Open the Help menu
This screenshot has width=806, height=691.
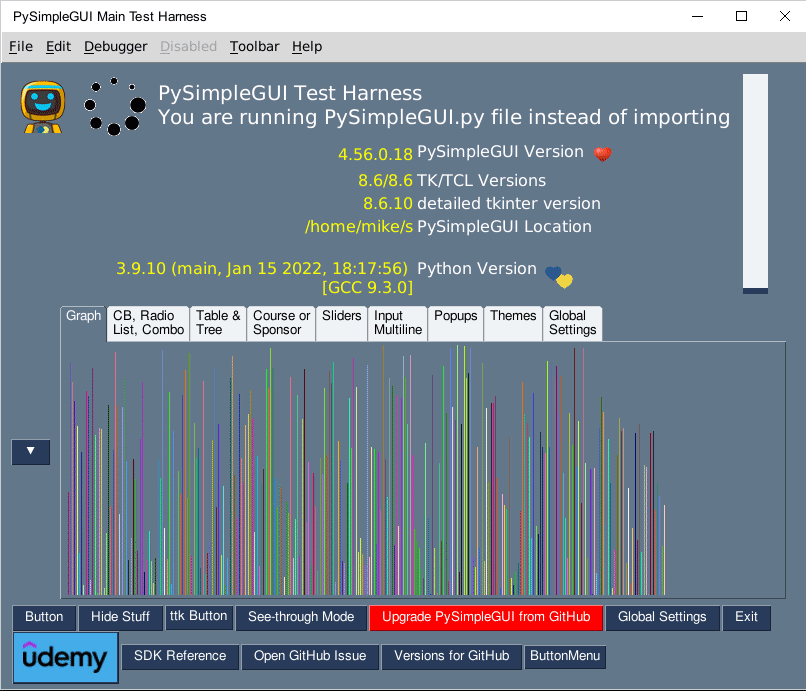coord(307,46)
